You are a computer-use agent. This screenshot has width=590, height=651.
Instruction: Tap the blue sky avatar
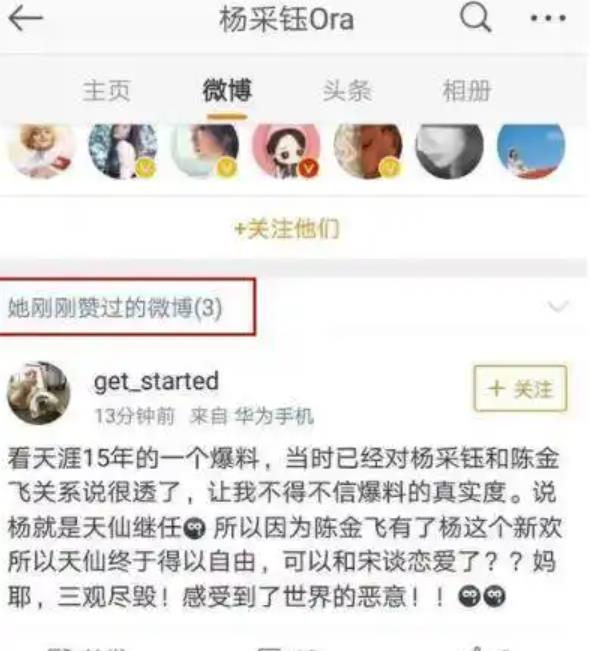coord(531,150)
